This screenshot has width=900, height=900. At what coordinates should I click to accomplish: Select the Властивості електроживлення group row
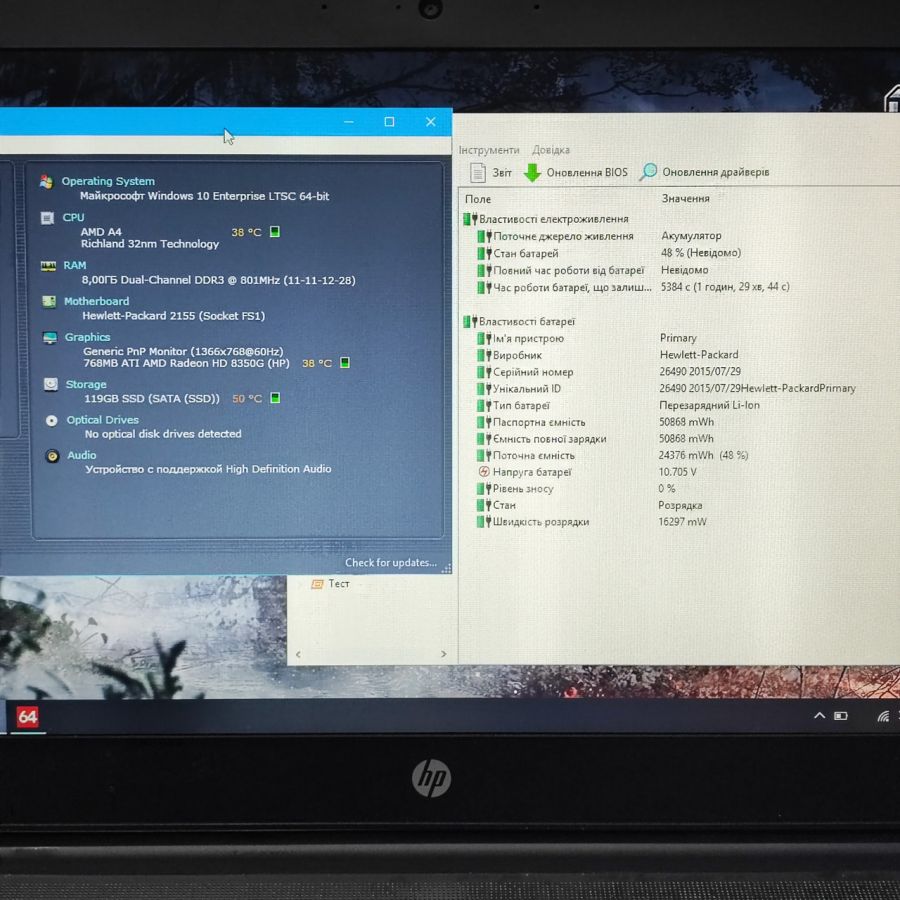coord(546,219)
